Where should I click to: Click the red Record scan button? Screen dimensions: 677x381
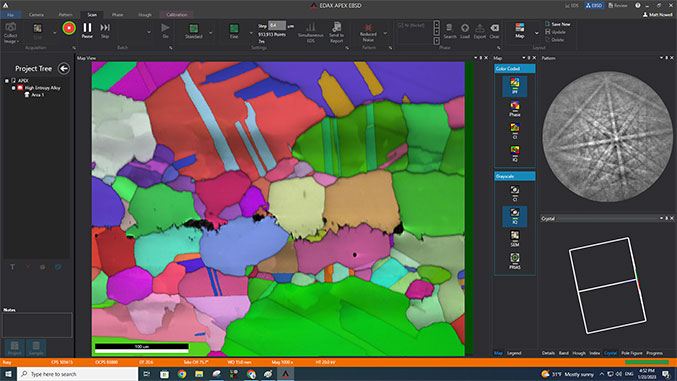coord(69,29)
